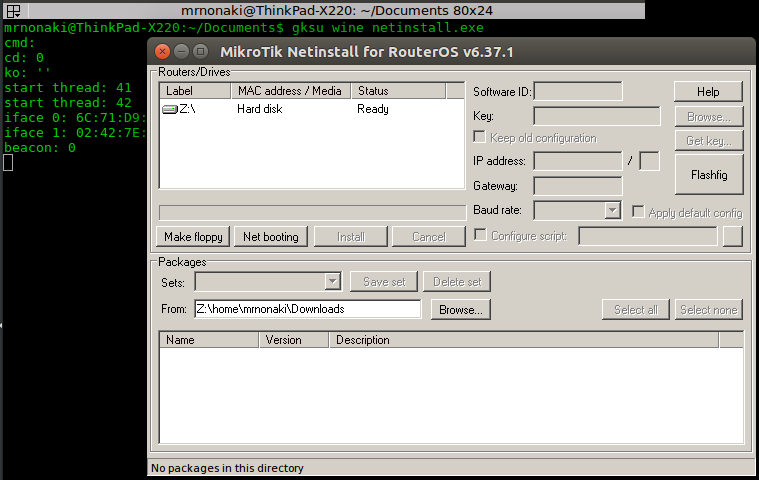Click MAC address / Media column header
The image size is (759, 480).
(290, 91)
